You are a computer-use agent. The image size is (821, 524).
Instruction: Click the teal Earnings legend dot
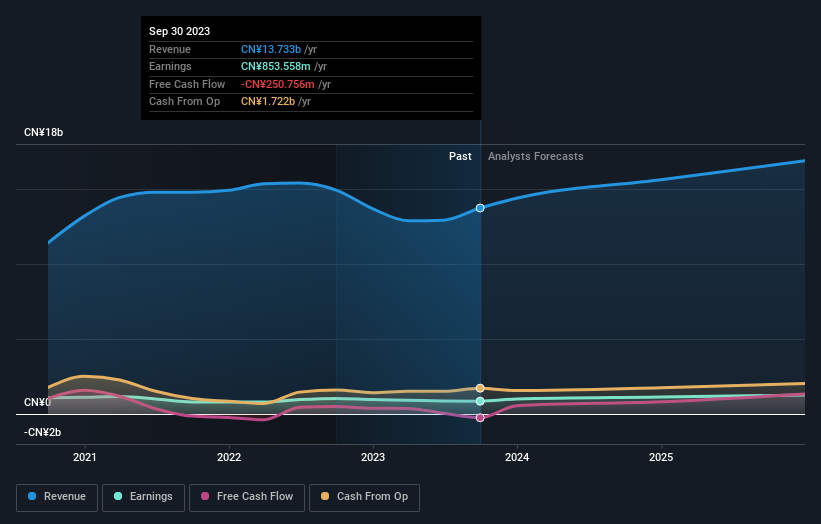[118, 496]
